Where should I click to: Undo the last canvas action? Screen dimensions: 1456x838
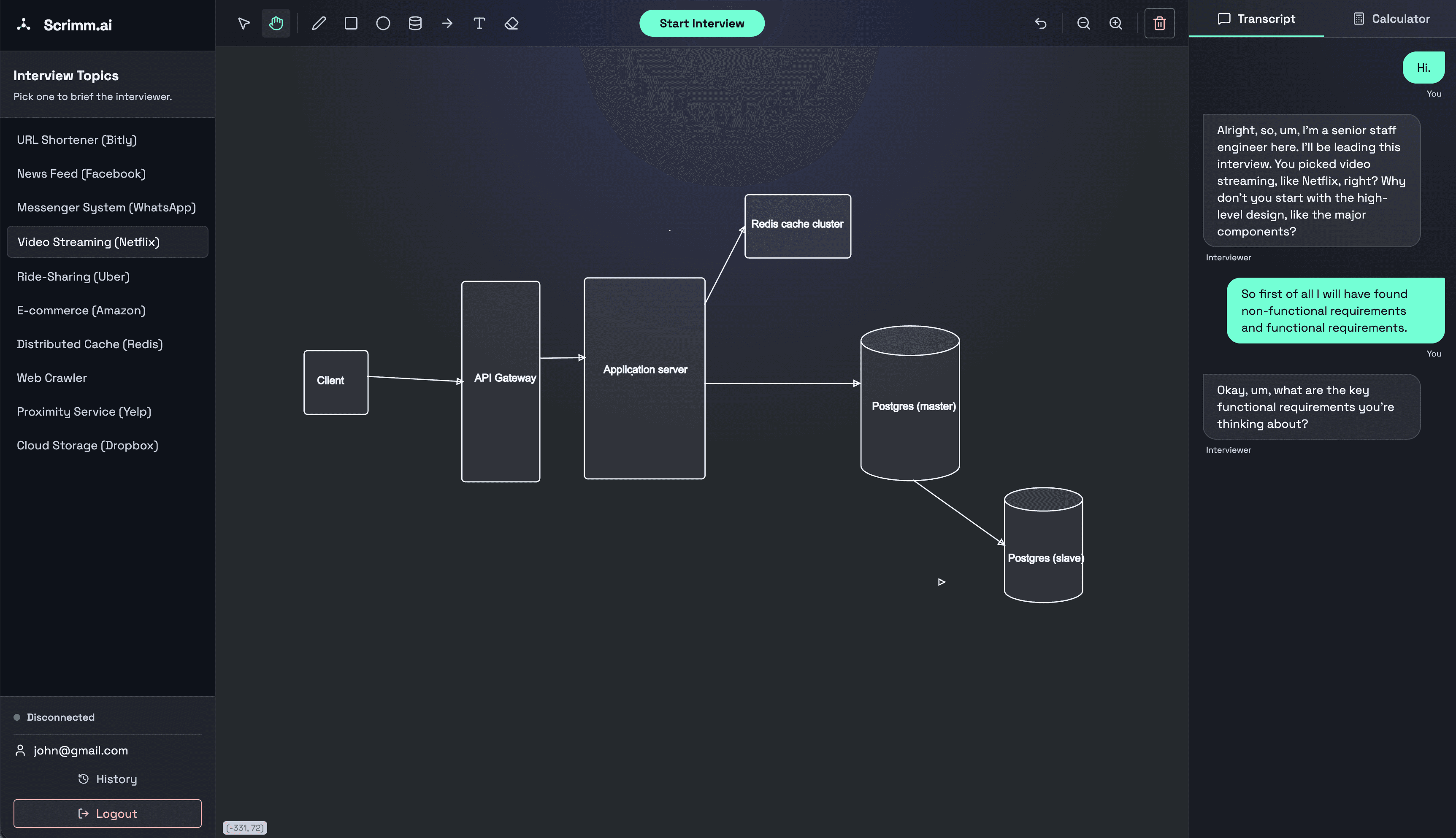tap(1040, 23)
